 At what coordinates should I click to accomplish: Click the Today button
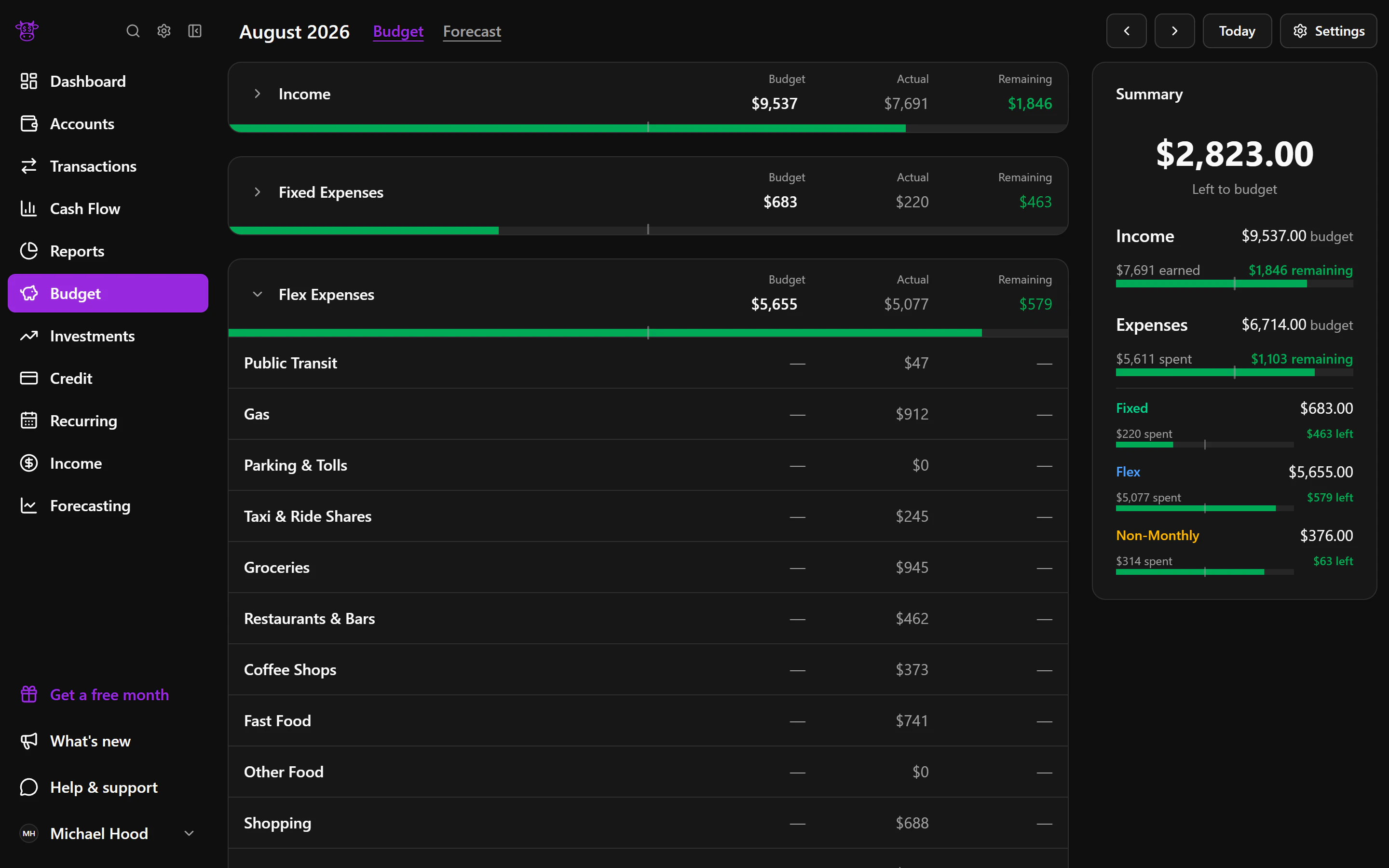tap(1237, 31)
